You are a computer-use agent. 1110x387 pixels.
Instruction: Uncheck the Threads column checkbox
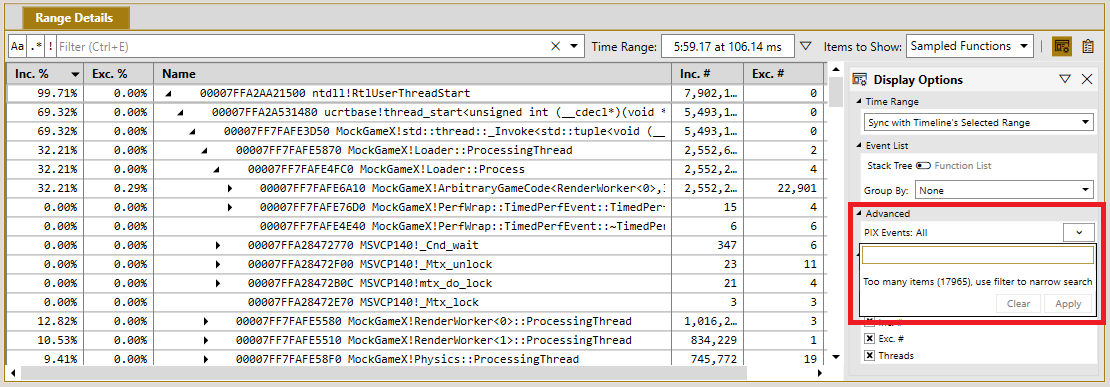pyautogui.click(x=869, y=356)
